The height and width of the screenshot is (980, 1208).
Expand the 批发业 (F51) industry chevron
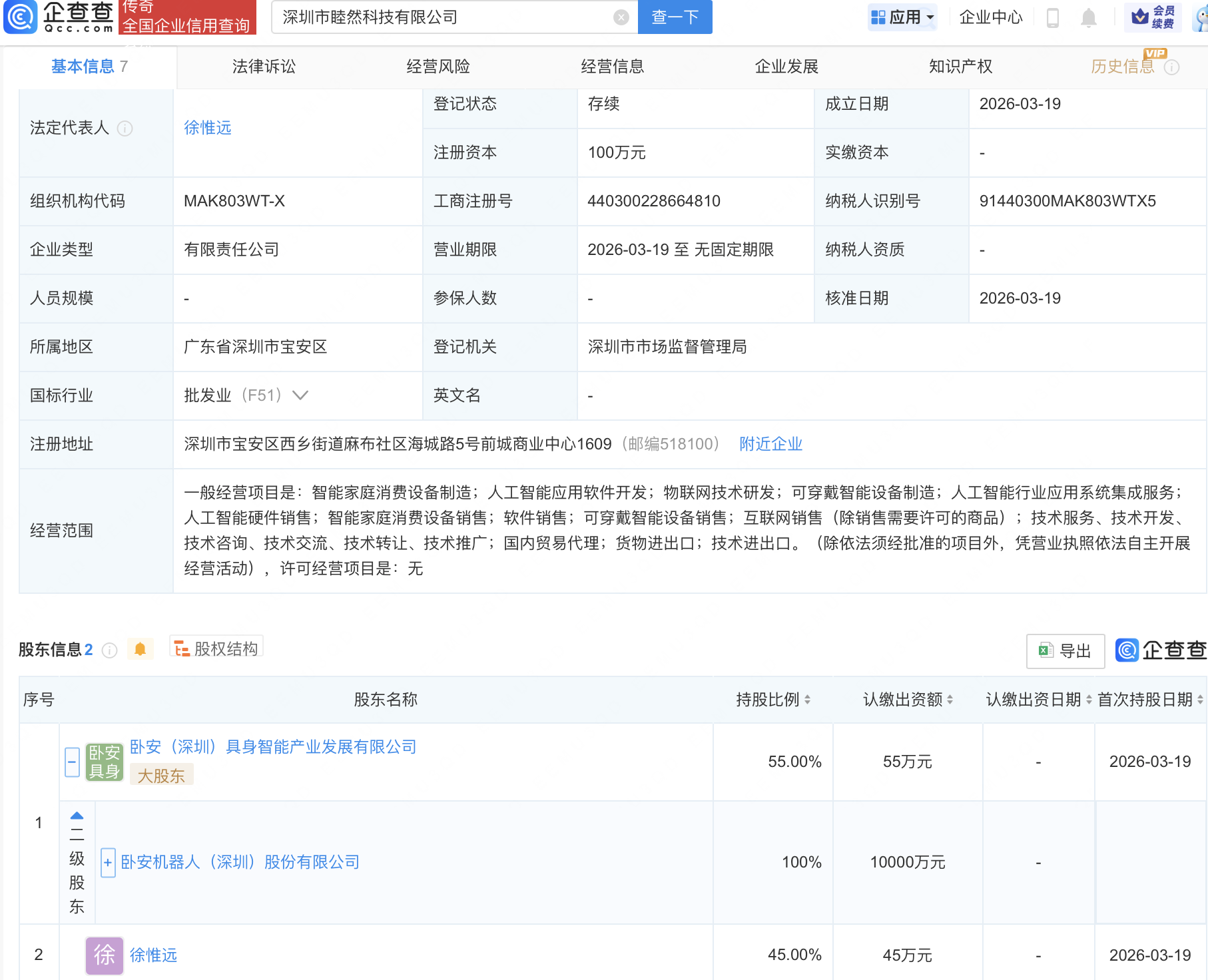300,395
